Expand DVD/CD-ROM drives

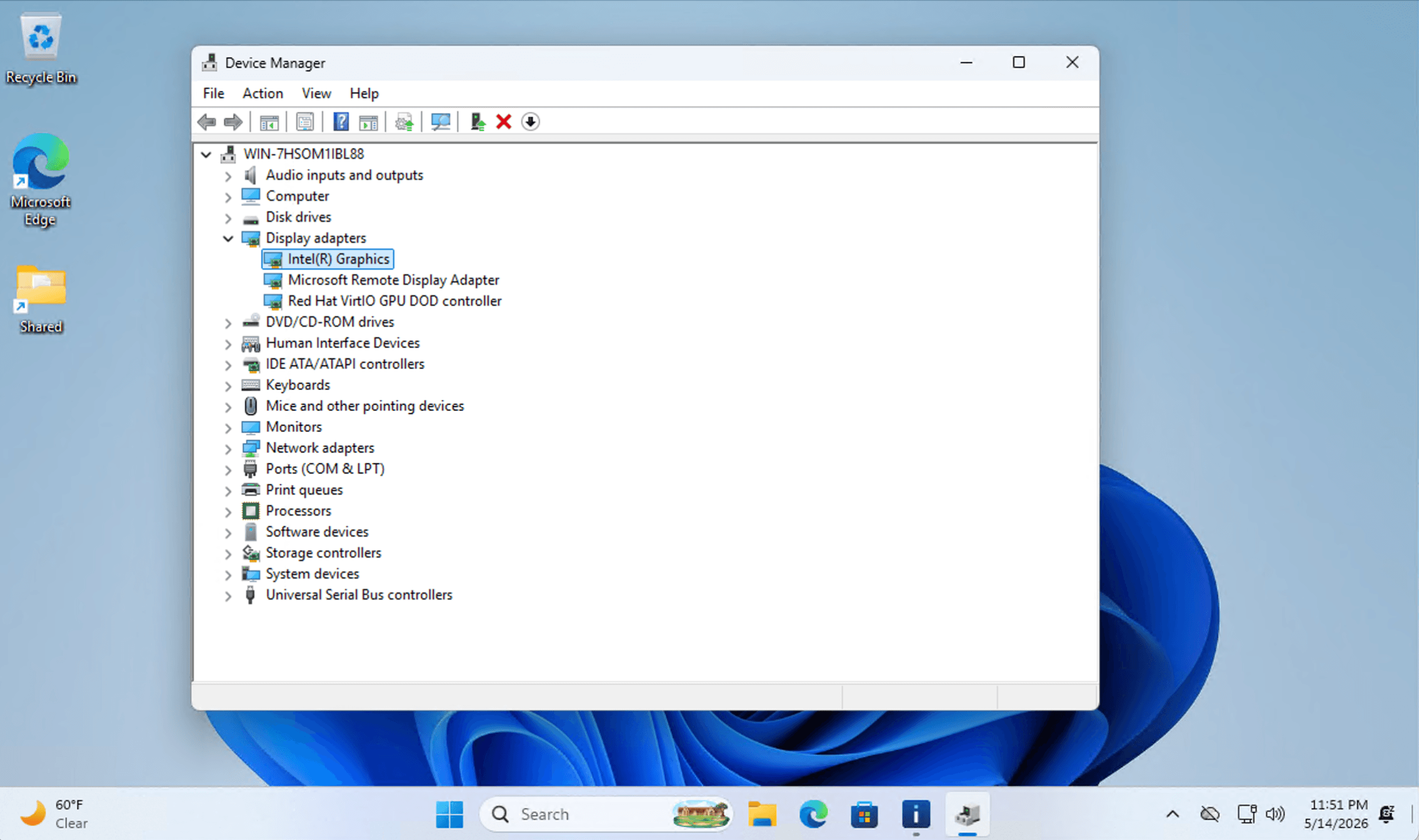coord(228,323)
